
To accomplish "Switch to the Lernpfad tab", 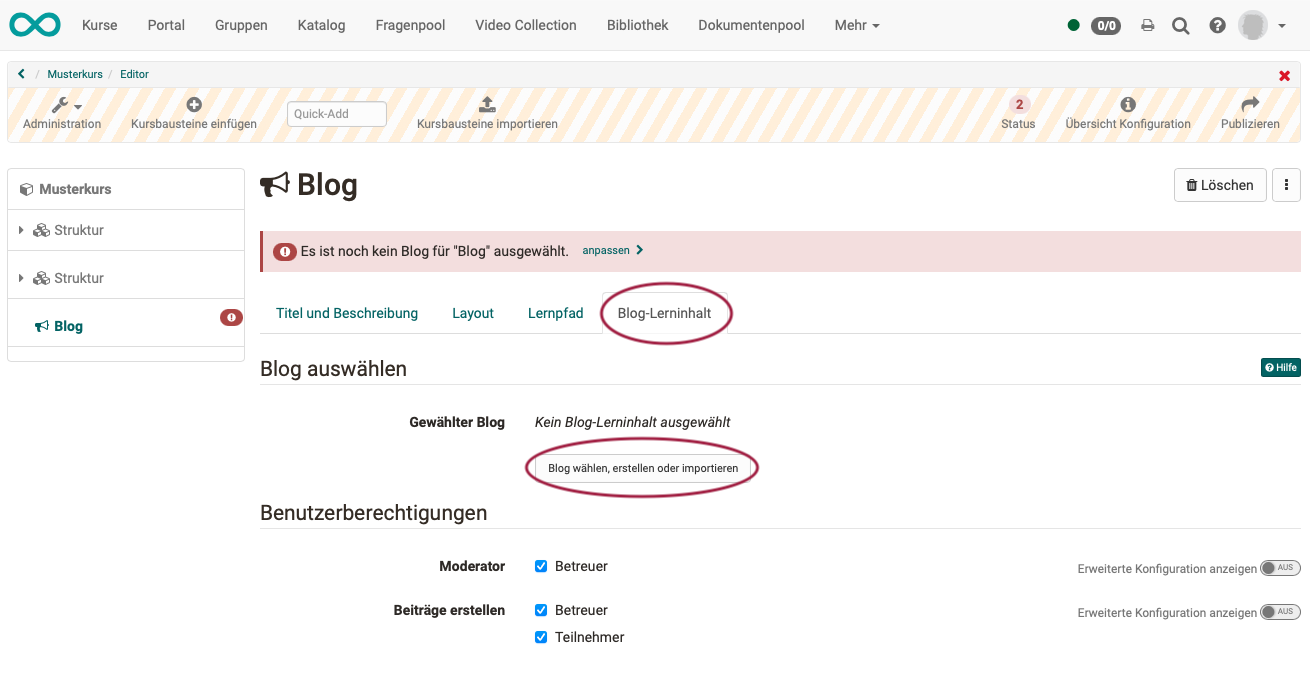I will pos(555,313).
